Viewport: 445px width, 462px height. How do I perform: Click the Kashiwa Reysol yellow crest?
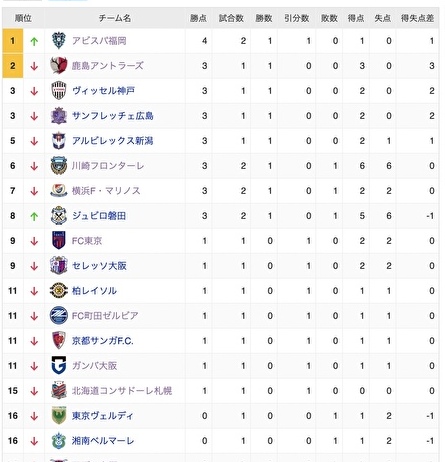click(59, 291)
